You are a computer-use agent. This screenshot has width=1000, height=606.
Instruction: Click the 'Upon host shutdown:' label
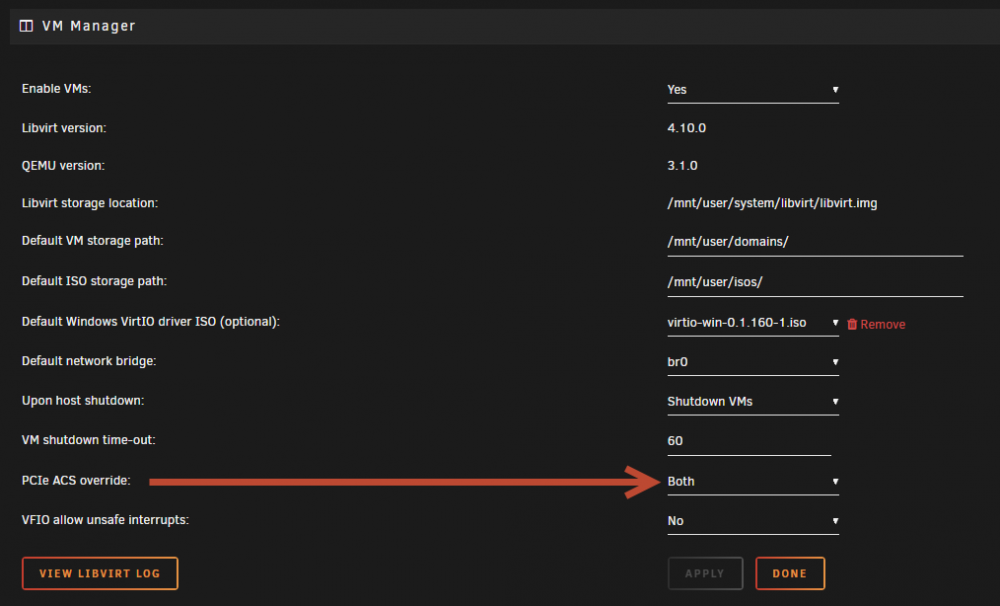(x=83, y=401)
